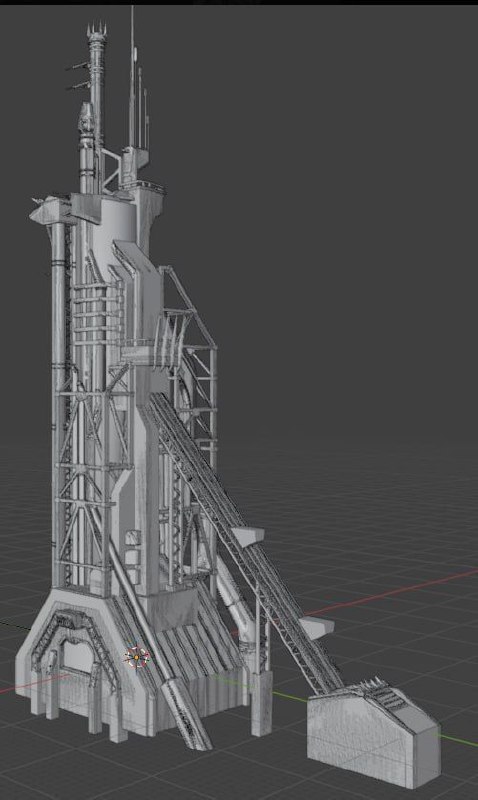478x800 pixels.
Task: Click the horizontal rung section of the tower
Action: (98, 310)
